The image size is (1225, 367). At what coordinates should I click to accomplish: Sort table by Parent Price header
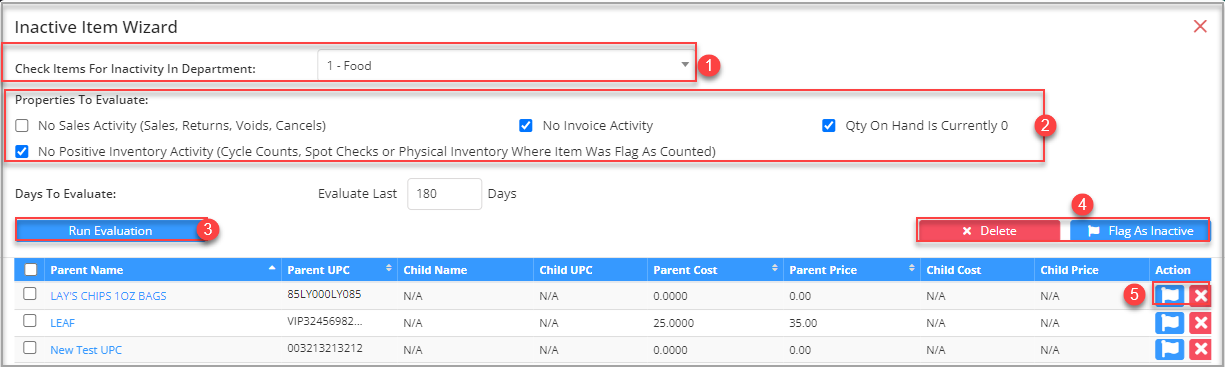pyautogui.click(x=851, y=269)
